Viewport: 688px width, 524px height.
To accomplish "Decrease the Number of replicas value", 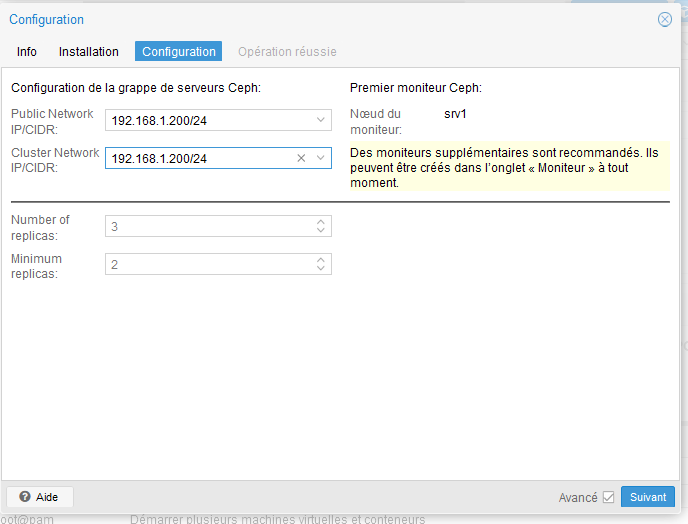I will tap(321, 231).
